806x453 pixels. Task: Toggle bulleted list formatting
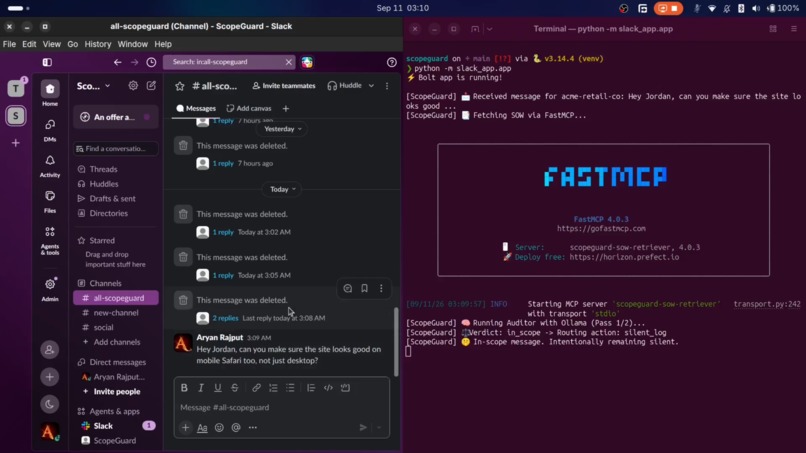(x=290, y=388)
